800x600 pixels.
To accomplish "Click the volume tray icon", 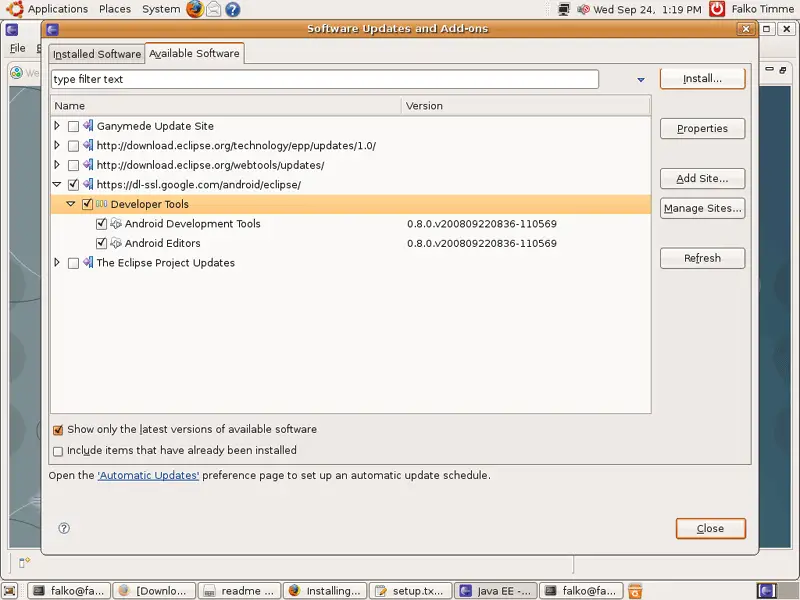I will pyautogui.click(x=583, y=9).
